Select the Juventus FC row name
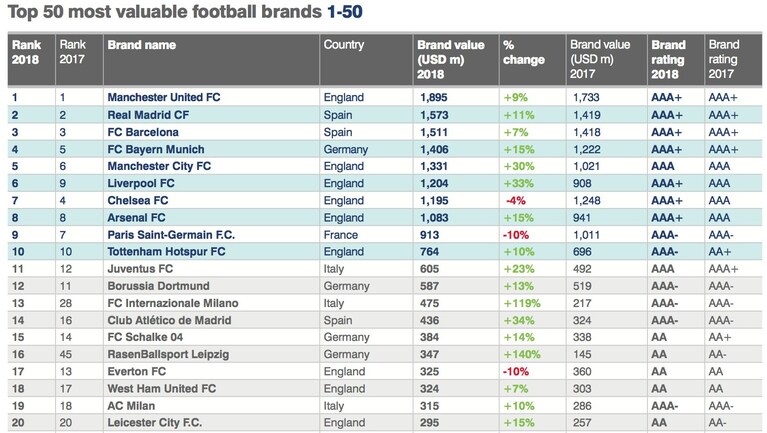This screenshot has height=433, width=767. pos(140,269)
